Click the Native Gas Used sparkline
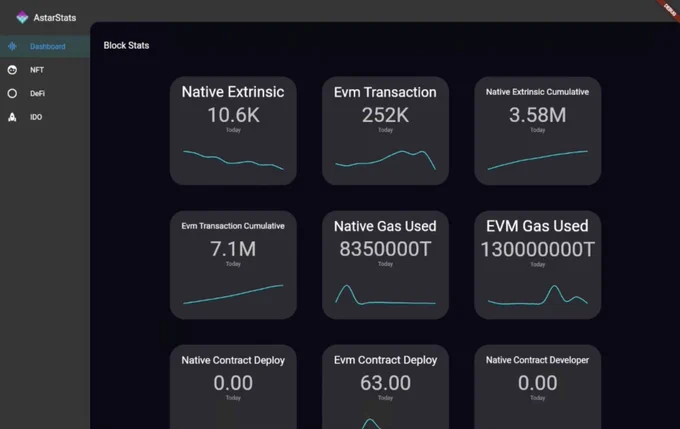The image size is (680, 429). pos(385,295)
